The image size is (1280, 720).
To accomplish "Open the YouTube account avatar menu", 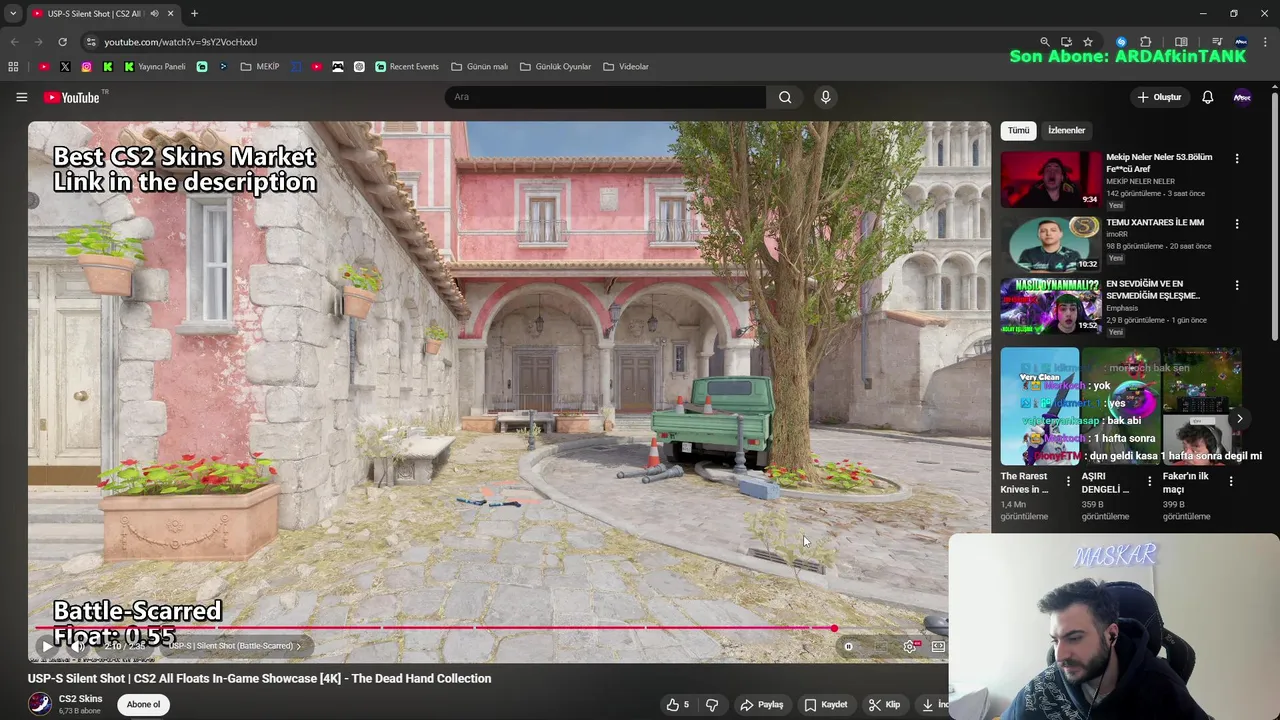I will tap(1242, 97).
